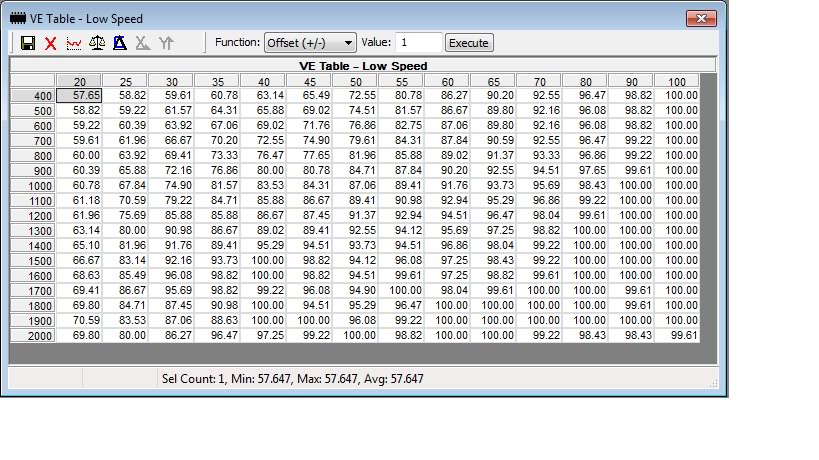Select row header 1900
The width and height of the screenshot is (819, 460).
point(32,321)
